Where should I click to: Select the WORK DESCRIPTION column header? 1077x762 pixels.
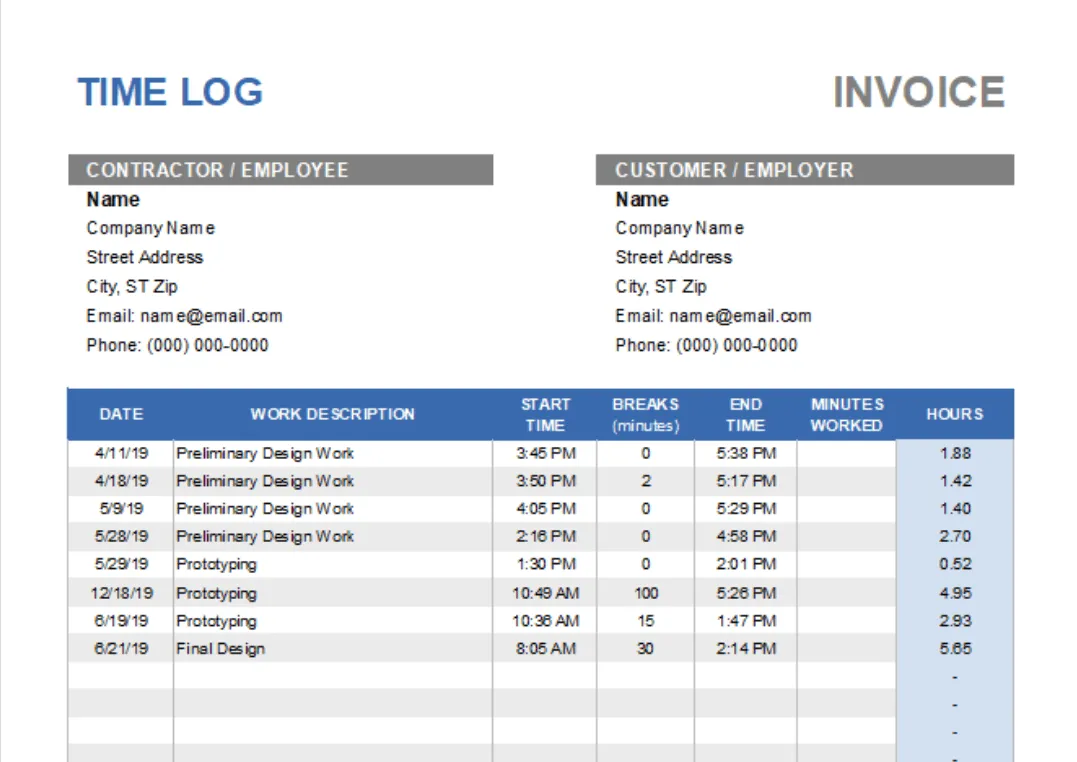[x=332, y=414]
